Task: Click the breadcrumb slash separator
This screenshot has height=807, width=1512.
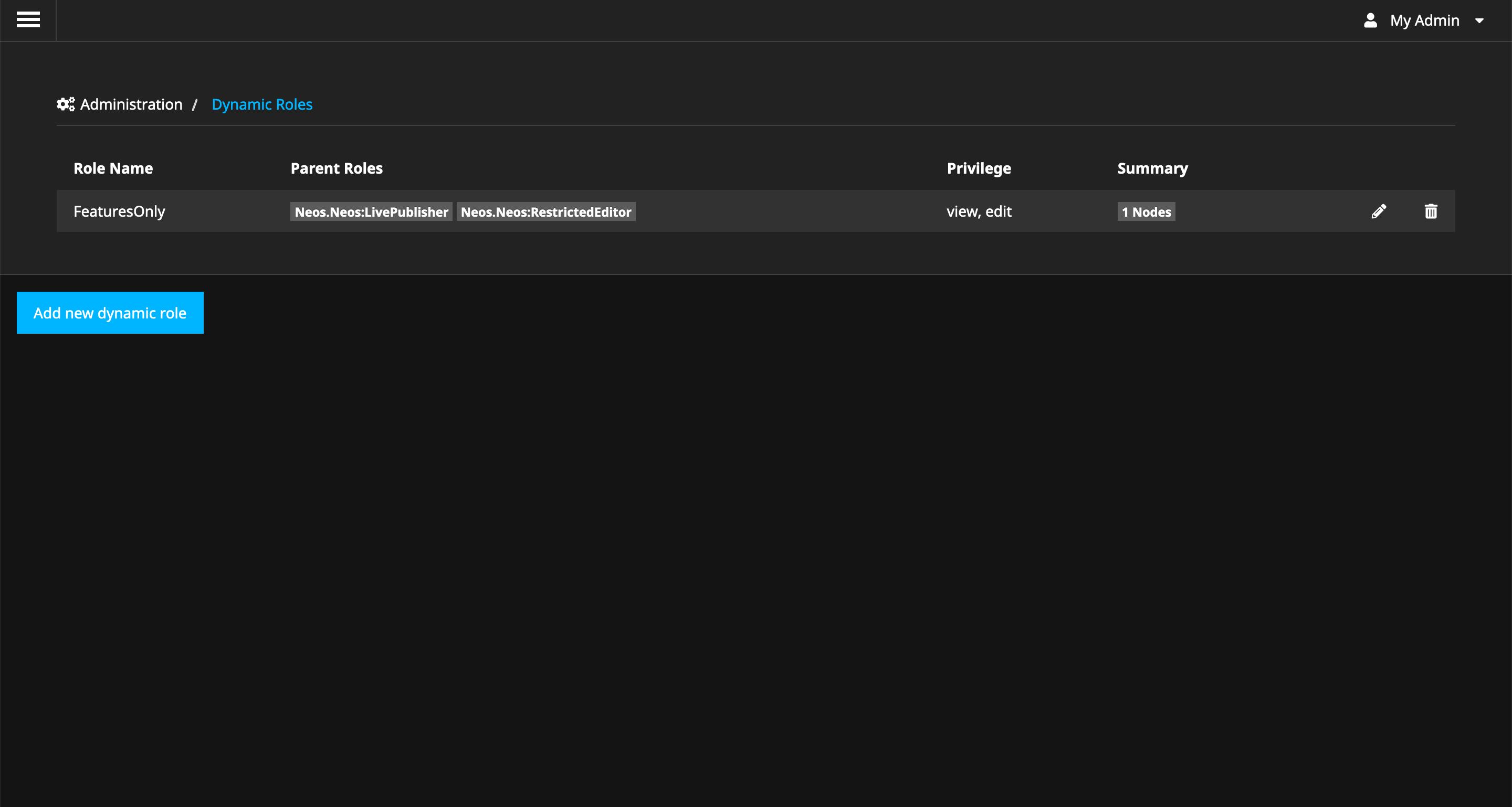Action: pyautogui.click(x=194, y=105)
